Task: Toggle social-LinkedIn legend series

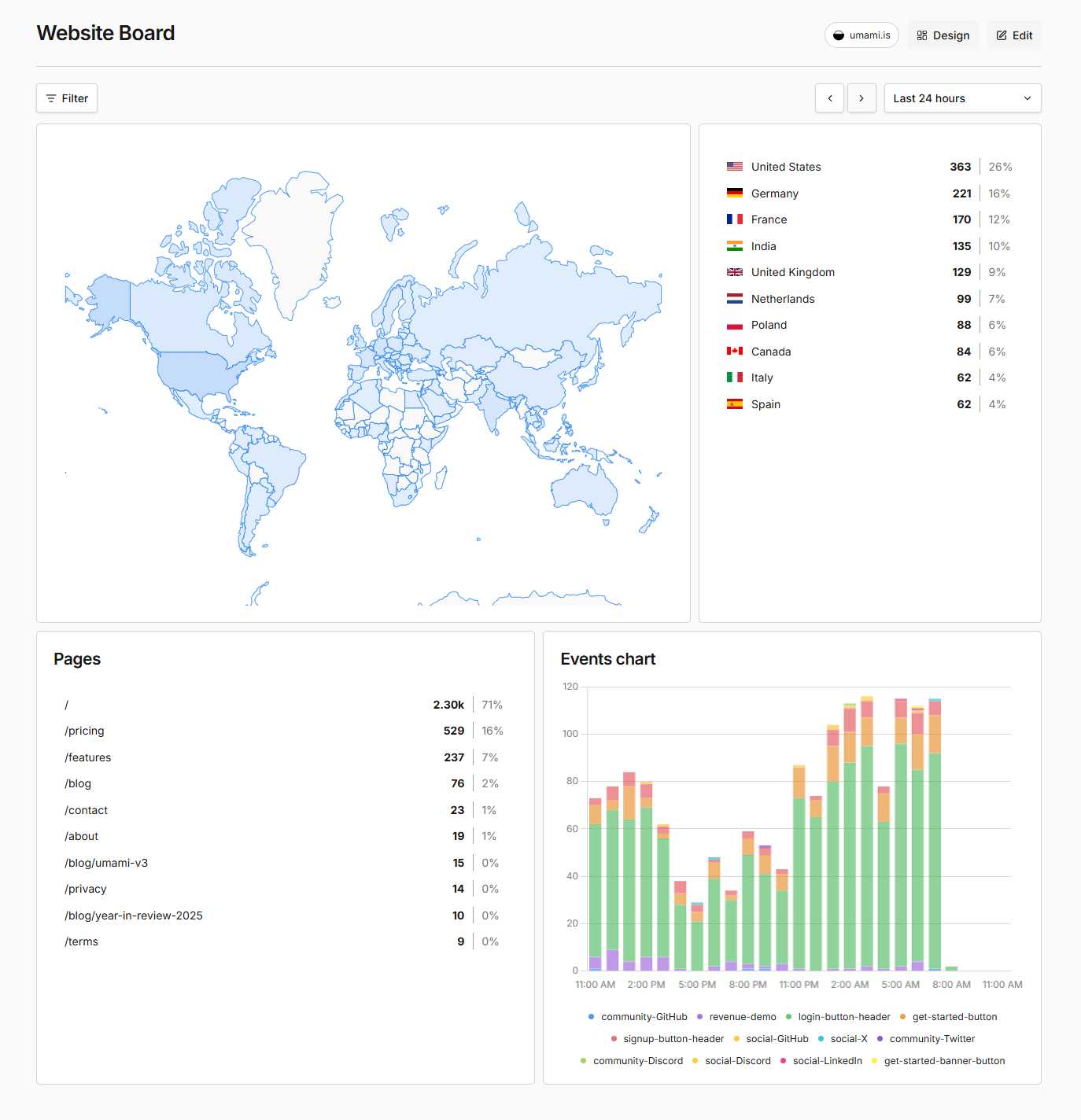Action: click(827, 1061)
